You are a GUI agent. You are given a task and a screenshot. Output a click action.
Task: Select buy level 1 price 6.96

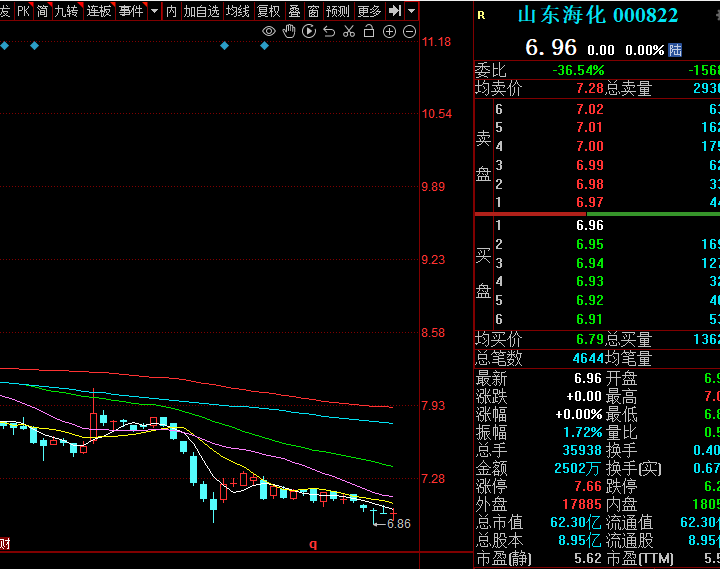[590, 225]
